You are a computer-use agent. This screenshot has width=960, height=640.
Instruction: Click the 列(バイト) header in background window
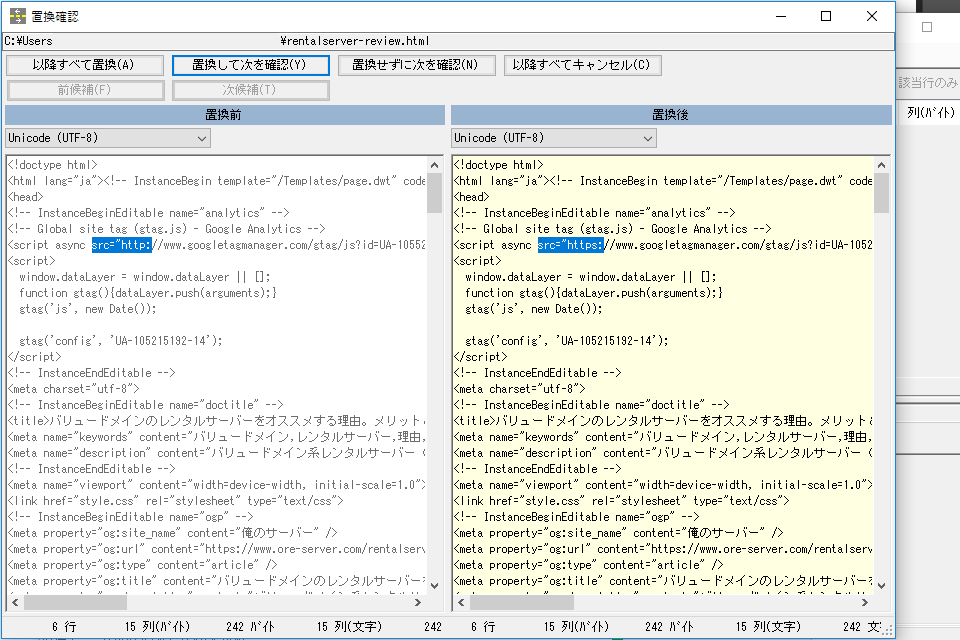pyautogui.click(x=931, y=113)
